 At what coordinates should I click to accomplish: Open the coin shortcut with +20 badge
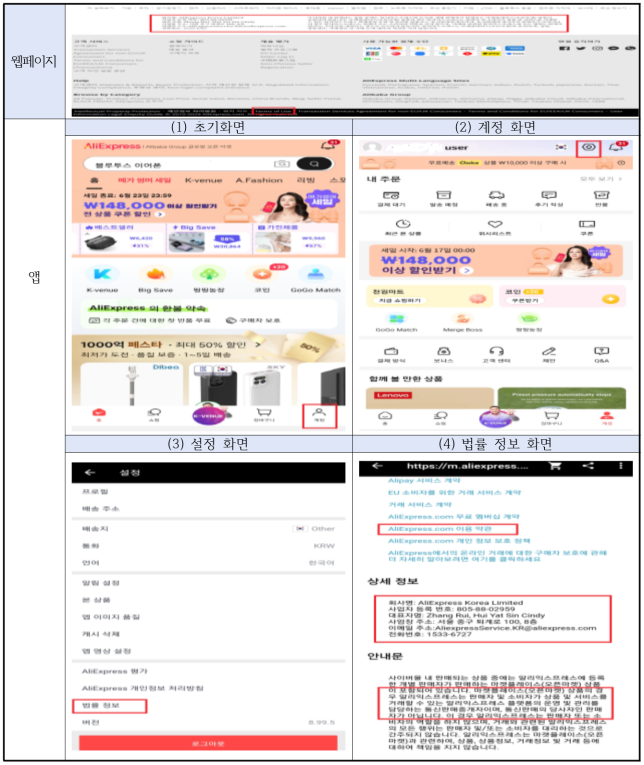263,274
